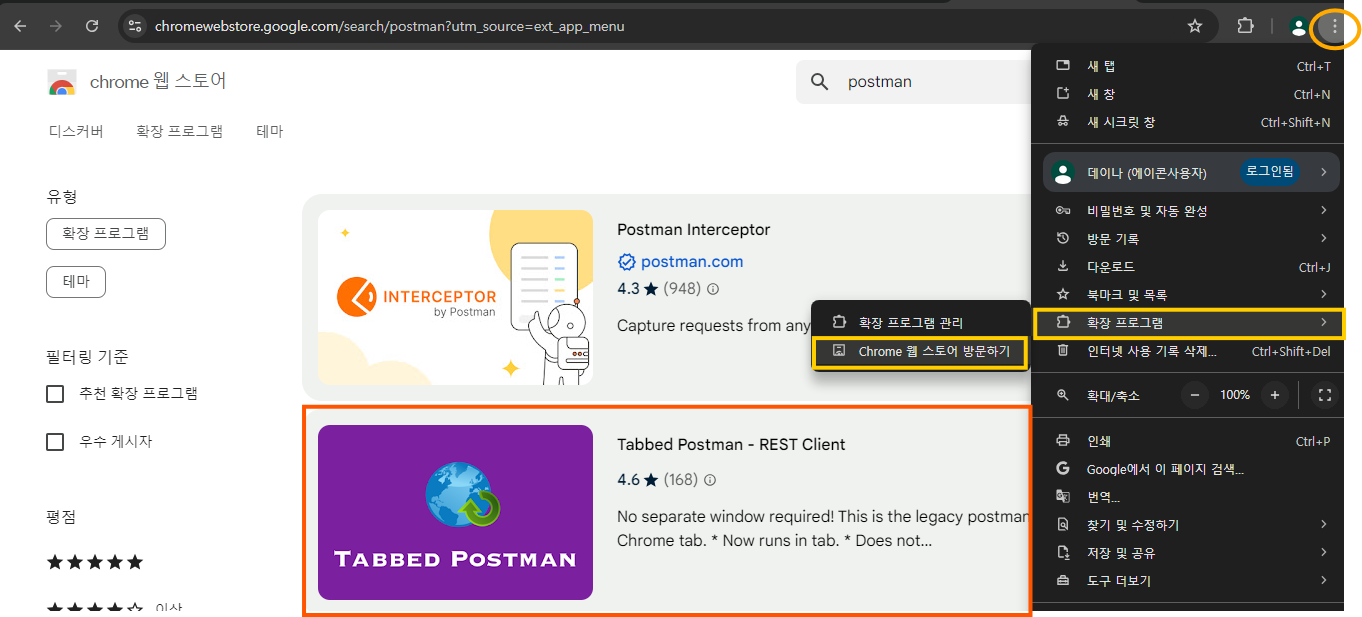Expand the 데이나 profile row arrow
This screenshot has height=617, width=1362.
[x=1323, y=172]
